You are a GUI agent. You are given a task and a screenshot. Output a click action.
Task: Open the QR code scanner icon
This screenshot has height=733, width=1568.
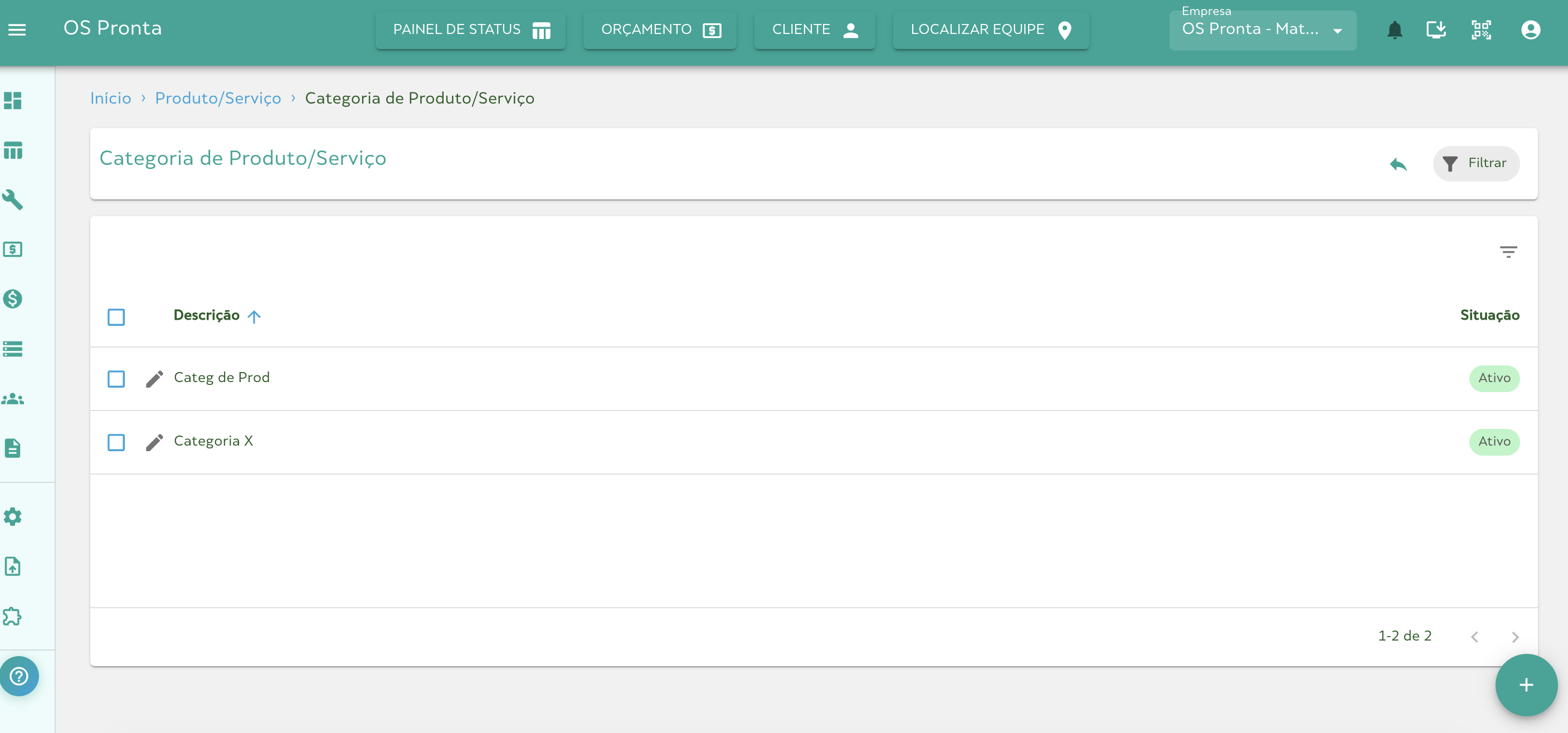coord(1481,29)
